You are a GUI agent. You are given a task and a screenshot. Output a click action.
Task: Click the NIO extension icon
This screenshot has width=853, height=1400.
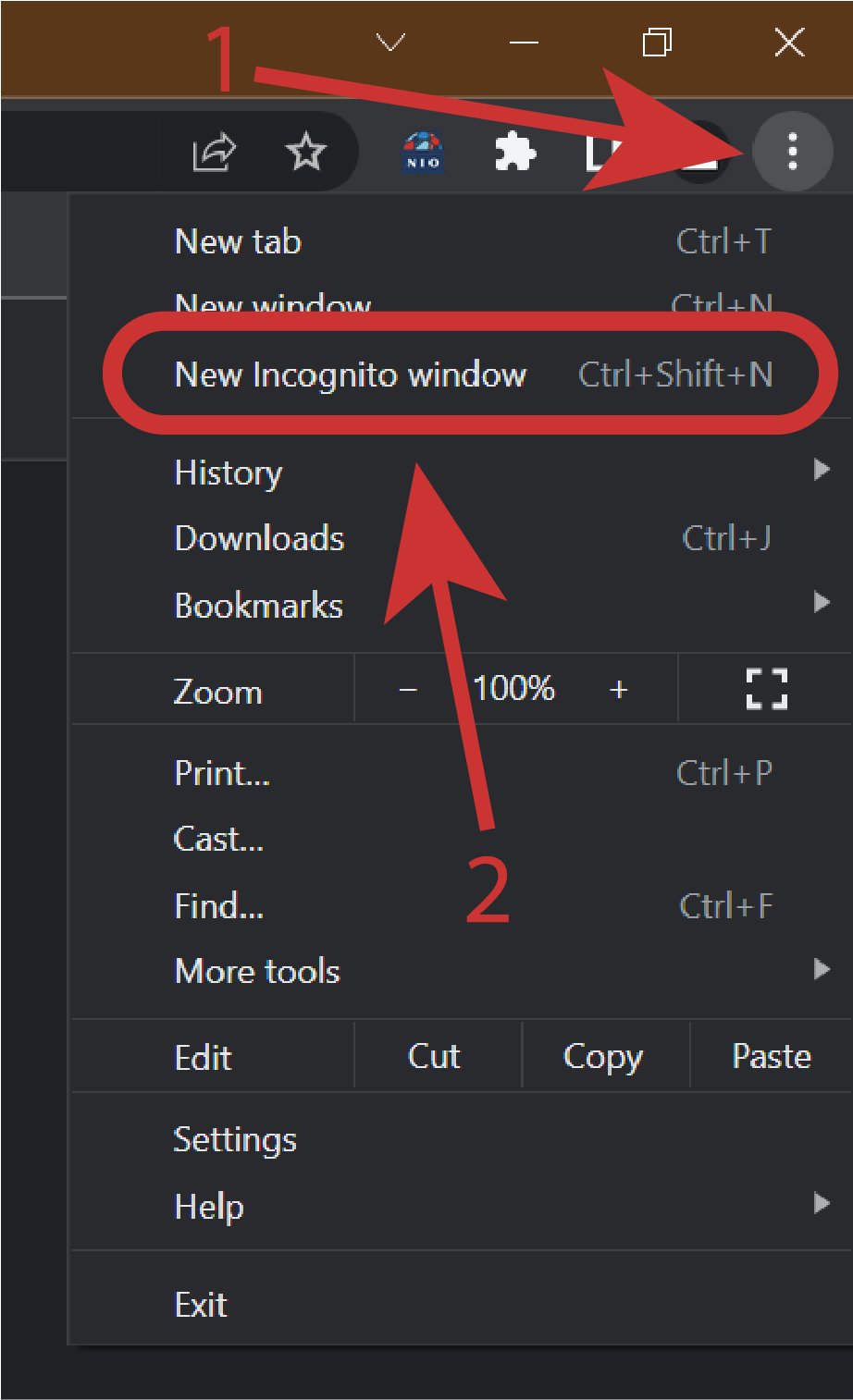click(x=423, y=151)
